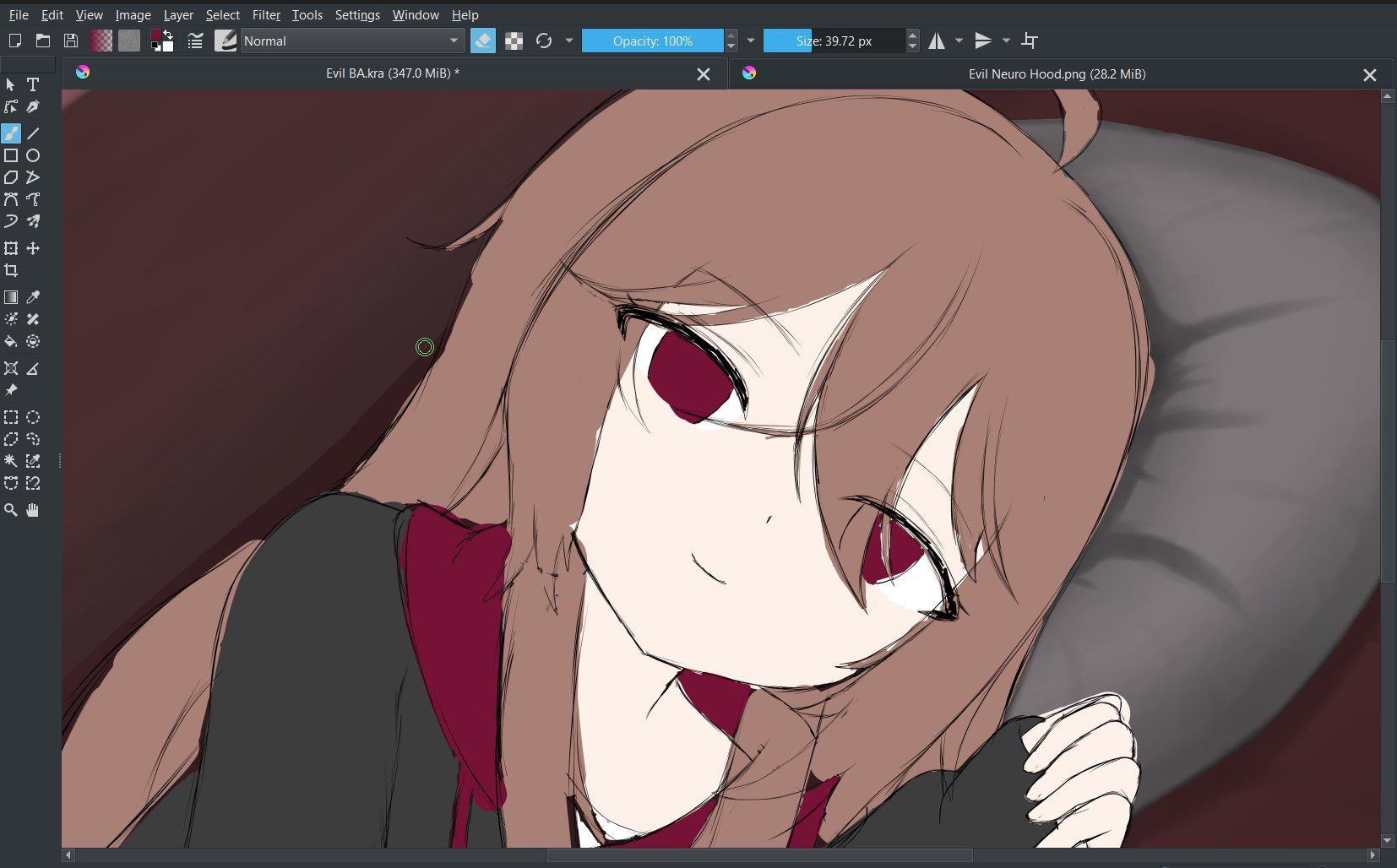
Task: Choose the Rectangle shape tool
Action: [x=11, y=155]
